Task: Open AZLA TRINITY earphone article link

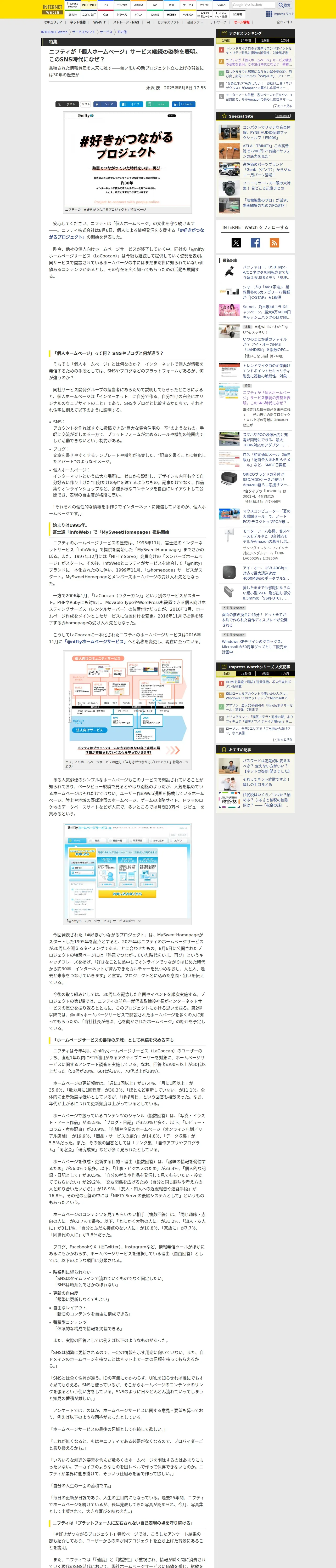Action: 266,151
